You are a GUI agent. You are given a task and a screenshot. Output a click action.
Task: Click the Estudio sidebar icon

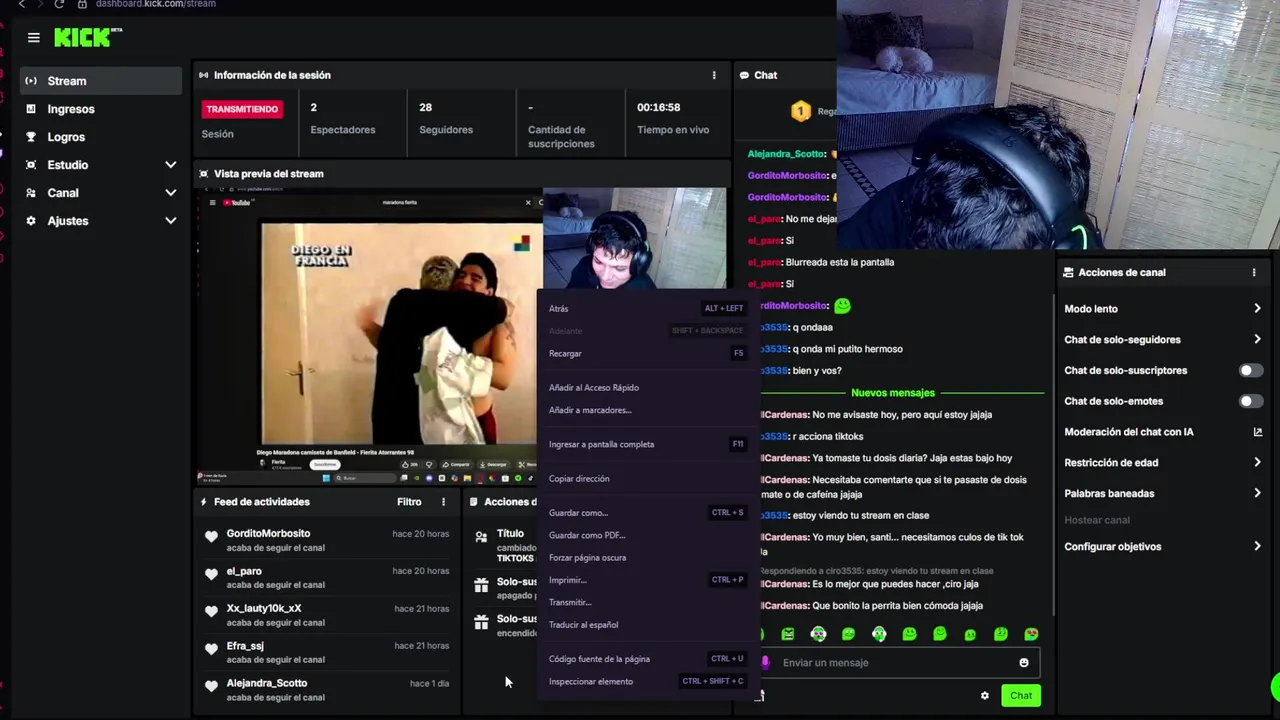(x=31, y=165)
